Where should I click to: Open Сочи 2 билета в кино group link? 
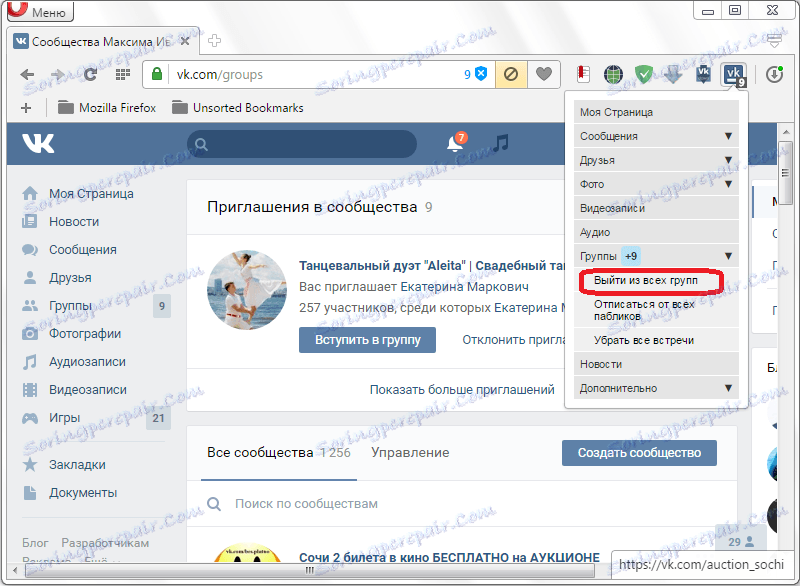coord(449,558)
